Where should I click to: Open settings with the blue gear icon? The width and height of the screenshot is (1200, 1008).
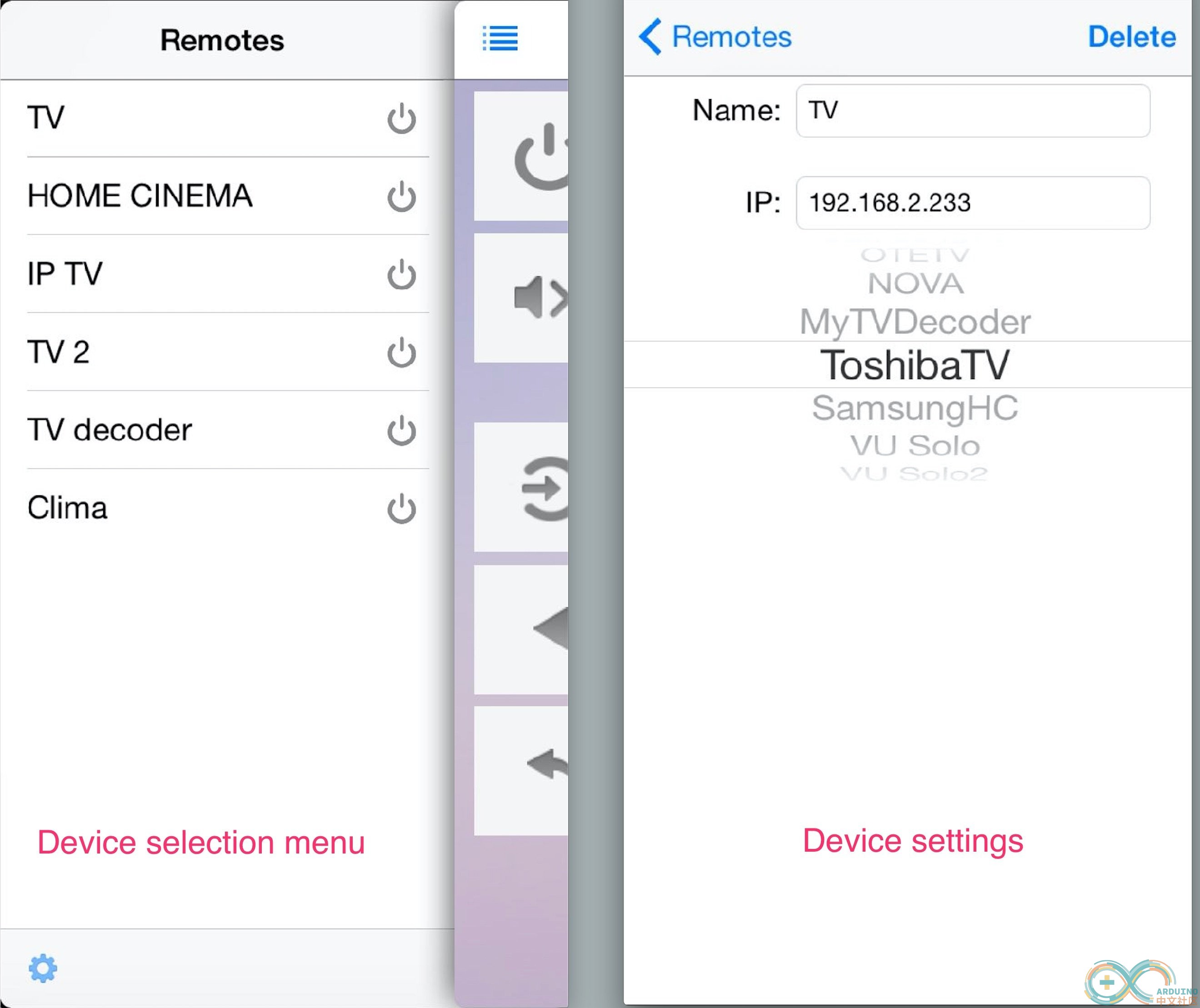pyautogui.click(x=43, y=968)
